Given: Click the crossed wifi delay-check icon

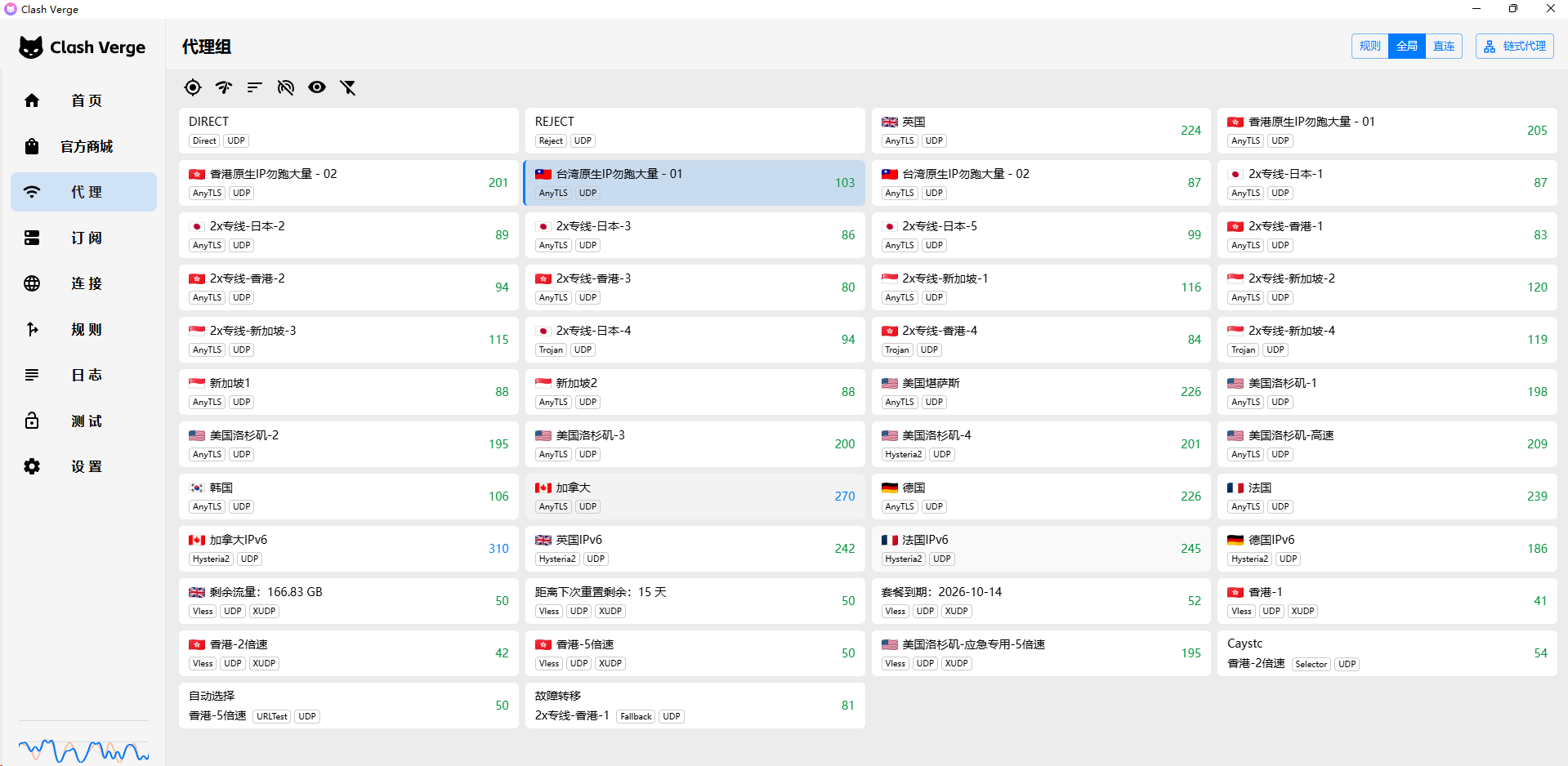Looking at the screenshot, I should pos(286,87).
